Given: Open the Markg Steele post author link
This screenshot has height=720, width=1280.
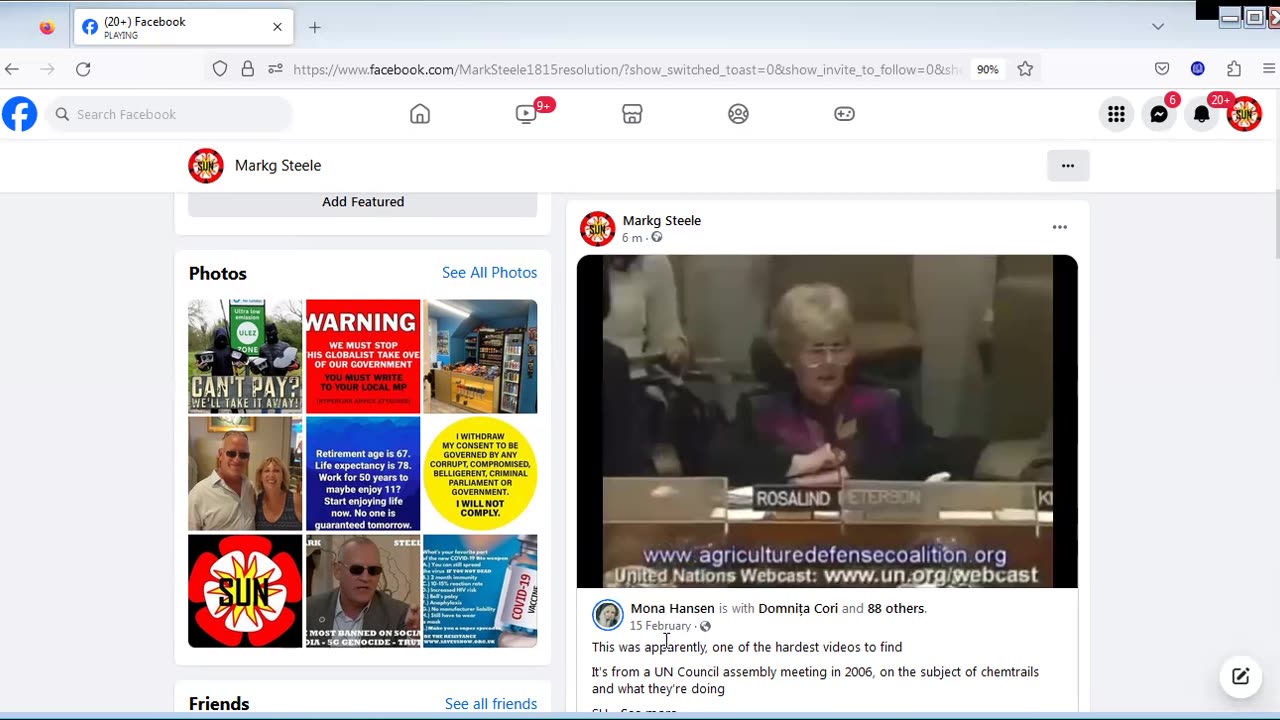Looking at the screenshot, I should pos(662,220).
